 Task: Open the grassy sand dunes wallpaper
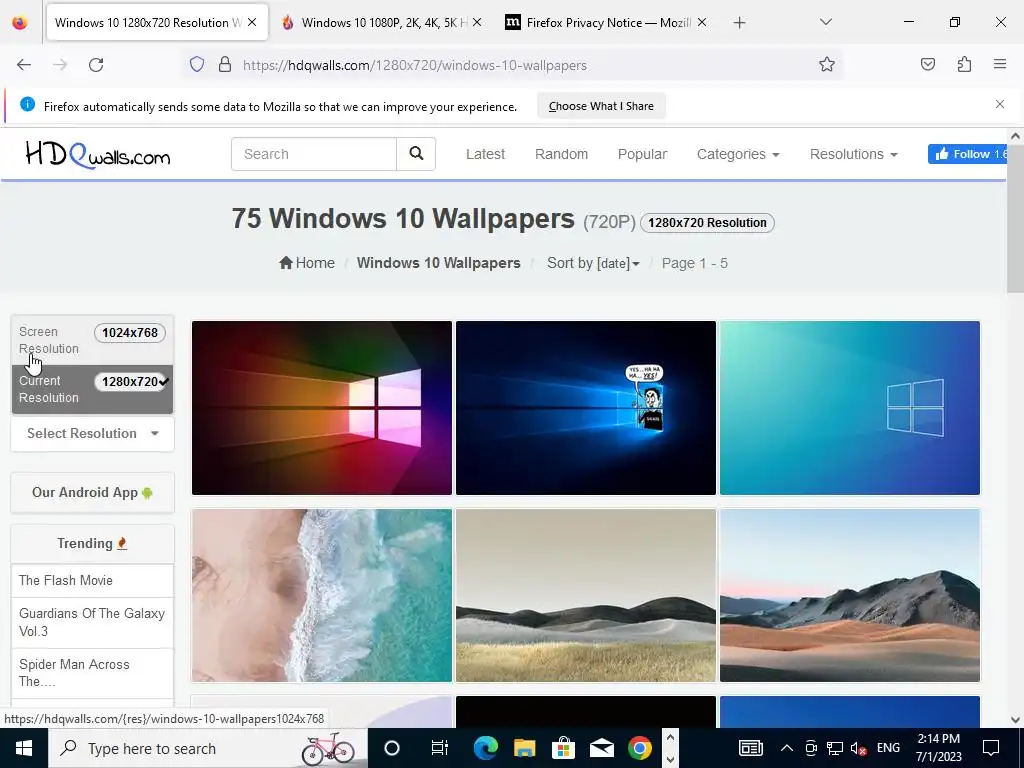(586, 596)
